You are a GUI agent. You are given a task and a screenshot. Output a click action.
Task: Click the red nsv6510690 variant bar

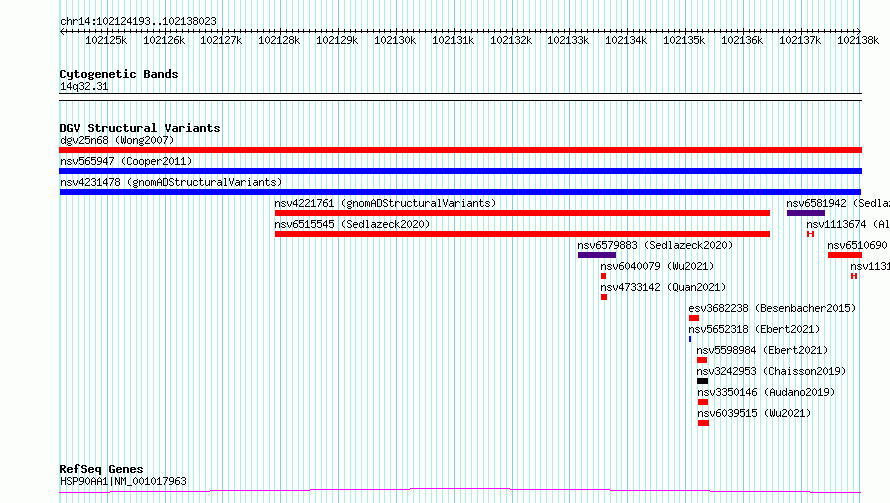tap(845, 255)
